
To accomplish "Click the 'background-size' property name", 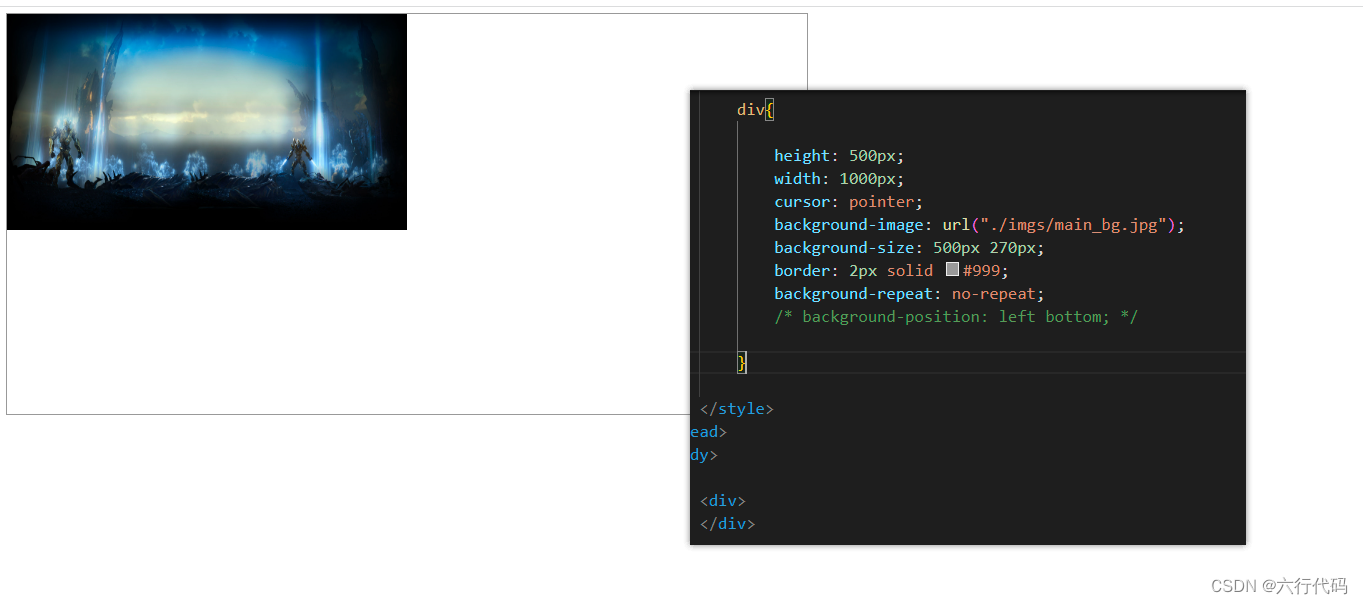I will (844, 247).
